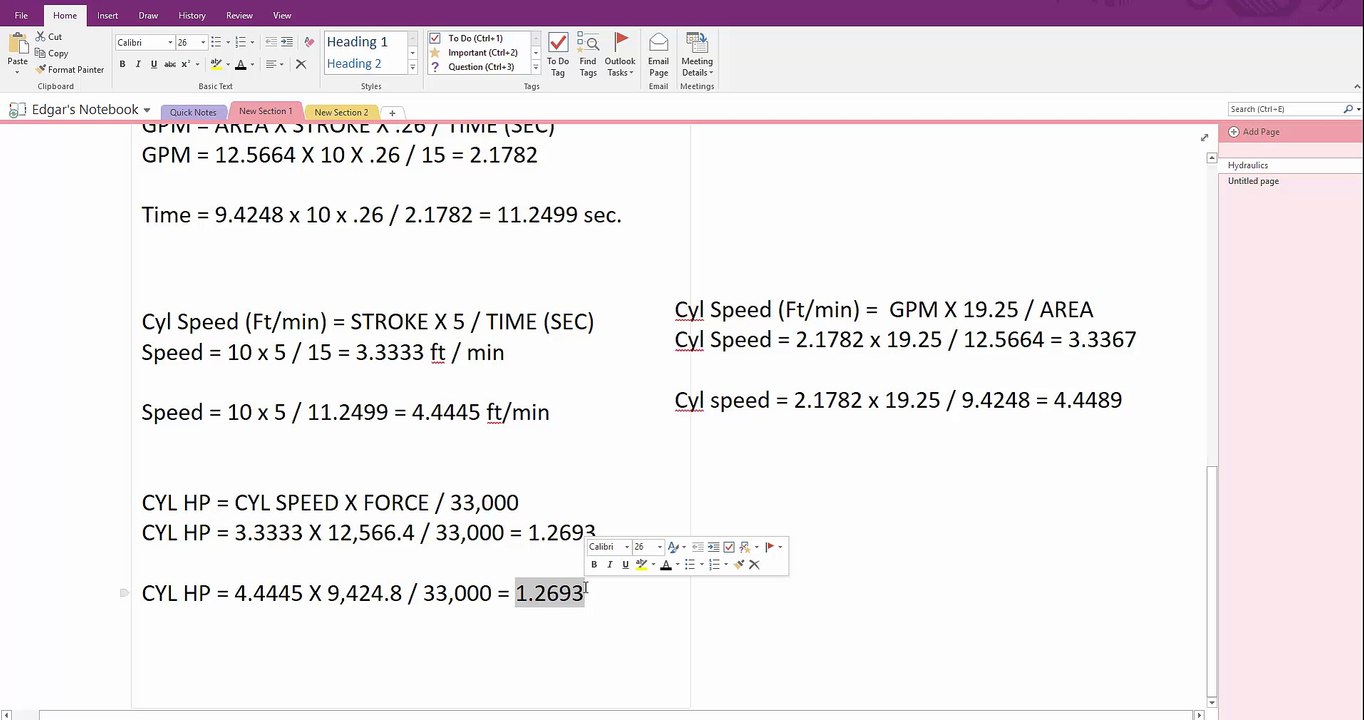
Task: Add To Do checkbox tag from mini toolbar
Action: click(x=729, y=547)
